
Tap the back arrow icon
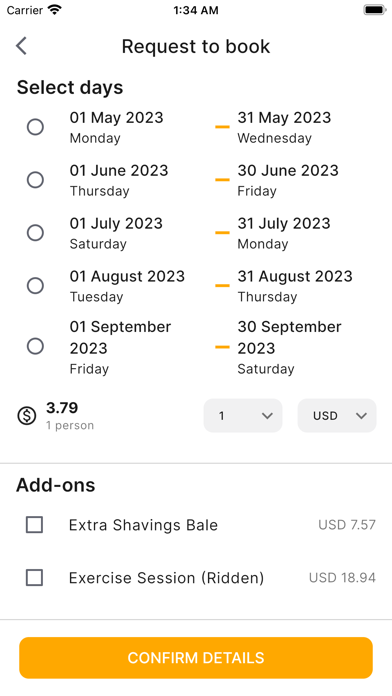coord(21,46)
